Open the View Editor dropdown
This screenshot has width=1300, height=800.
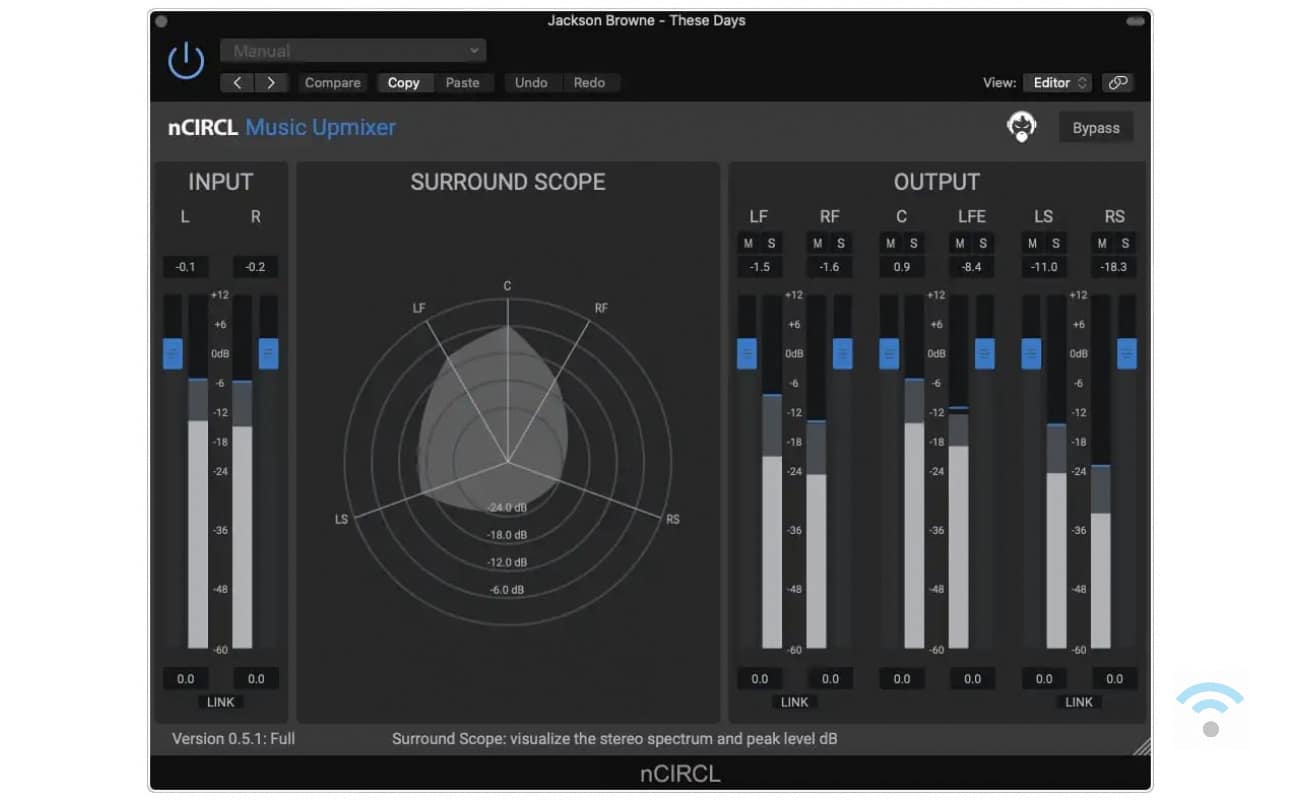(1060, 83)
